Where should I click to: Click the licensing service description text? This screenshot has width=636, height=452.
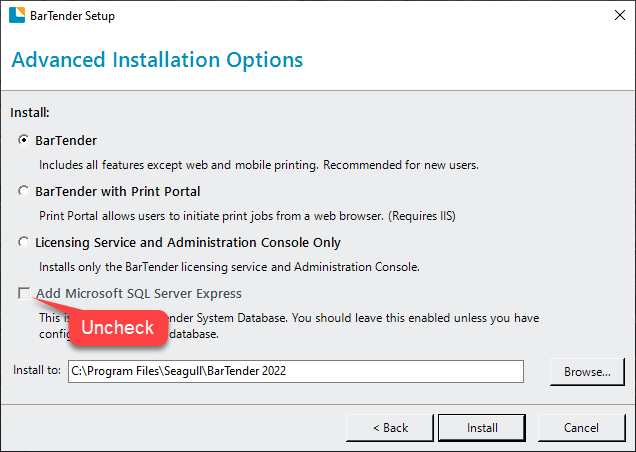pos(243,267)
